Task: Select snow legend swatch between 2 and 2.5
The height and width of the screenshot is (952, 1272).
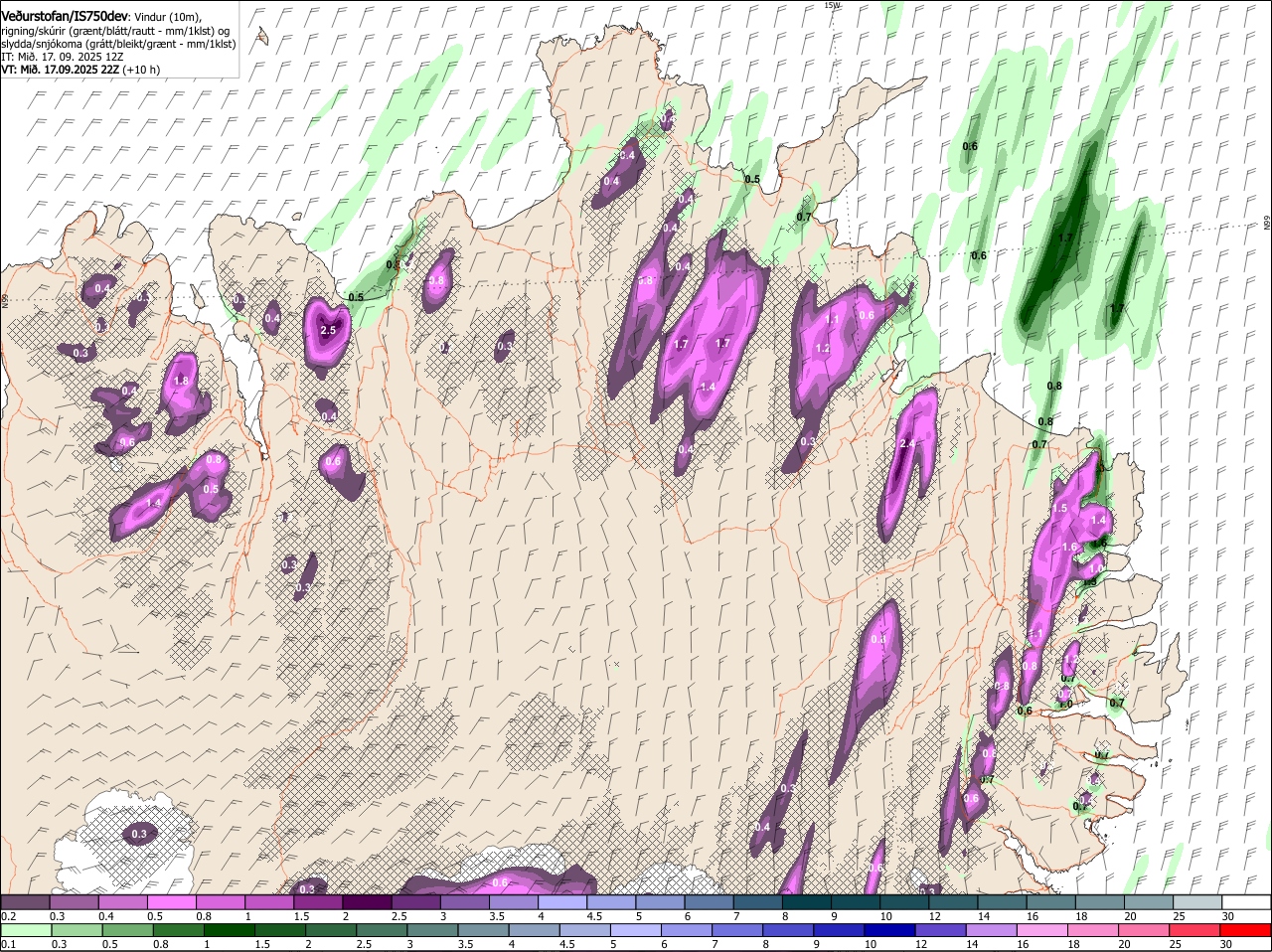Action: (367, 902)
